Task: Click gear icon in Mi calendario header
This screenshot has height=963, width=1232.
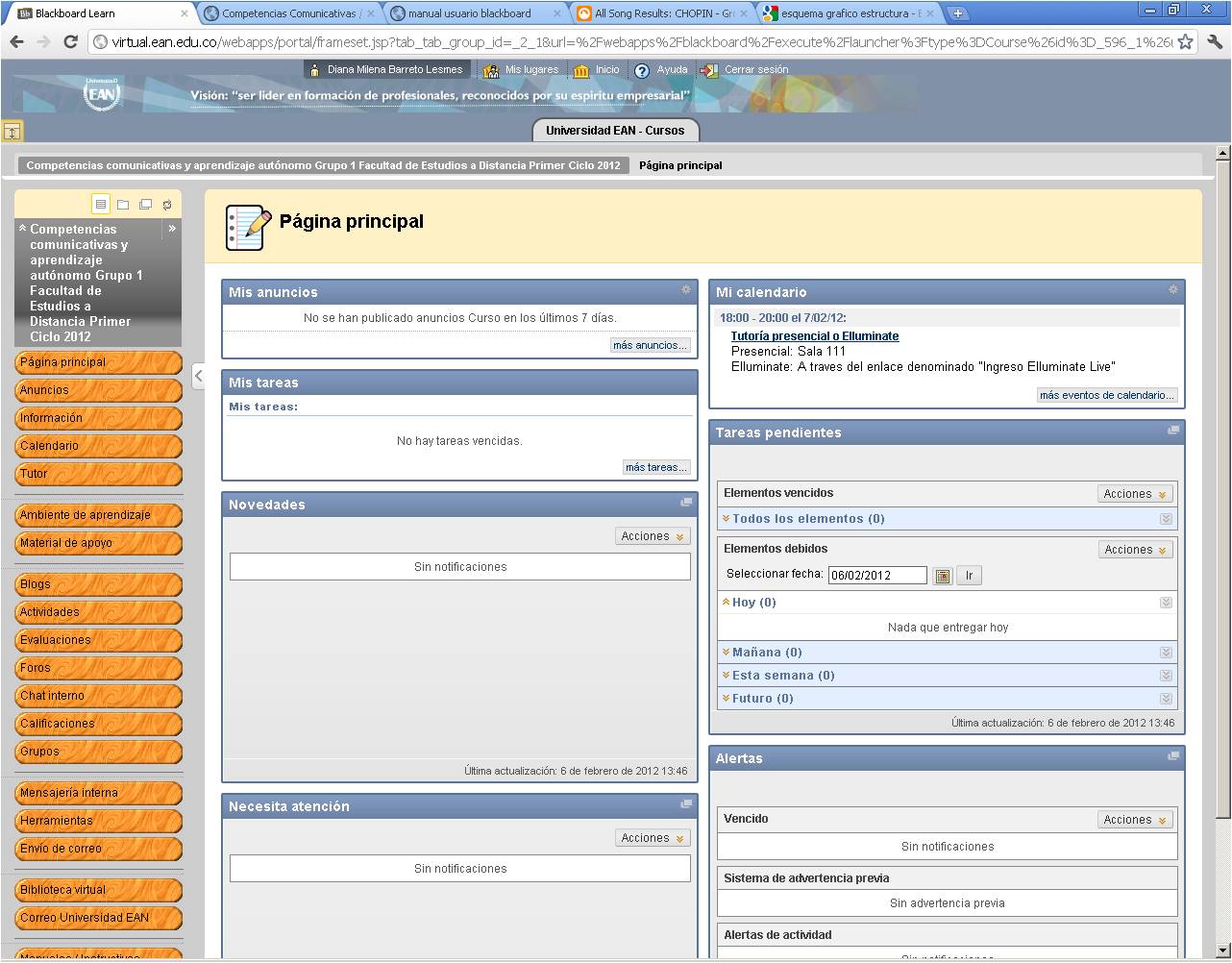Action: 1172,290
